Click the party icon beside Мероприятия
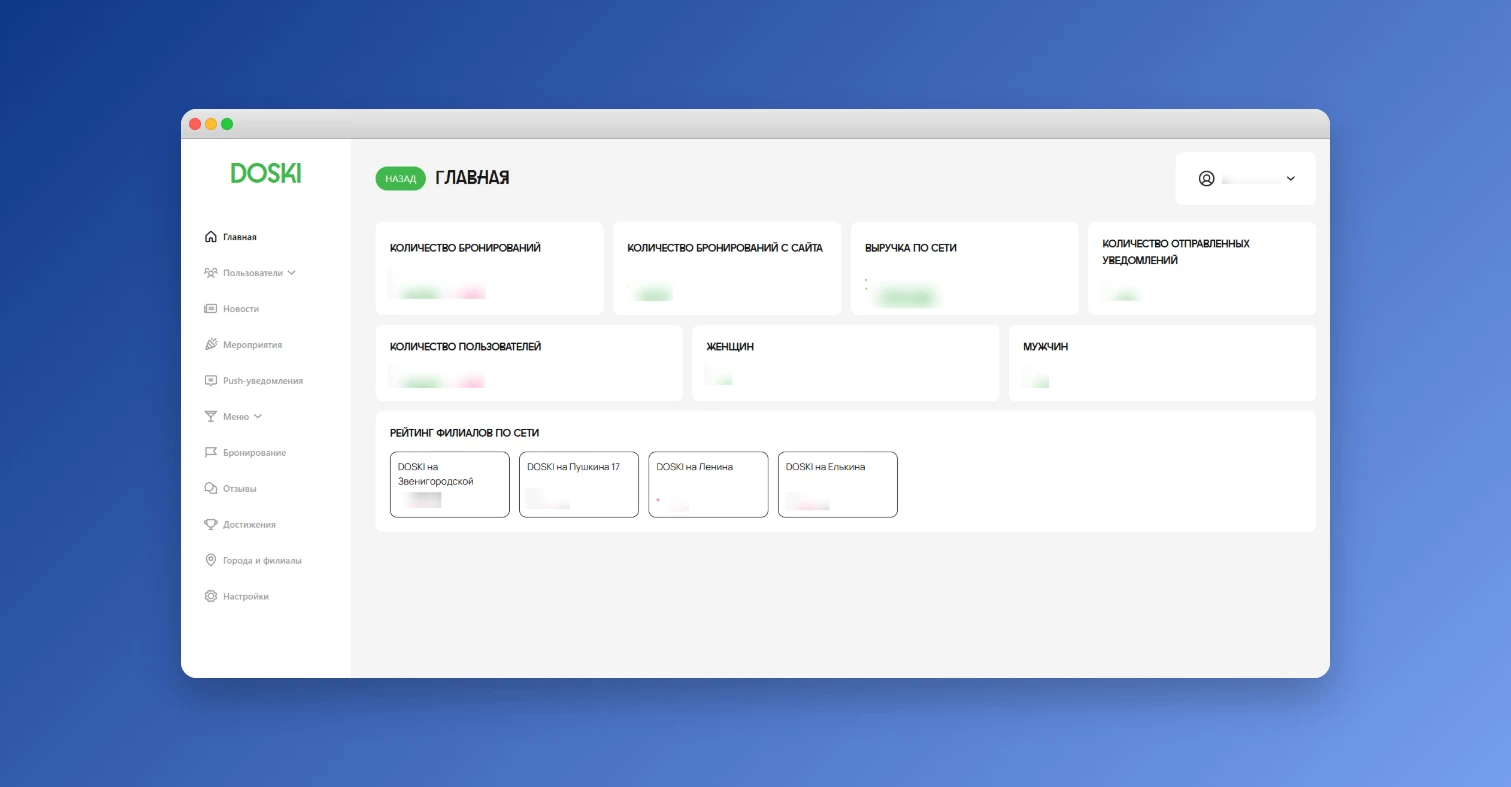 click(210, 344)
